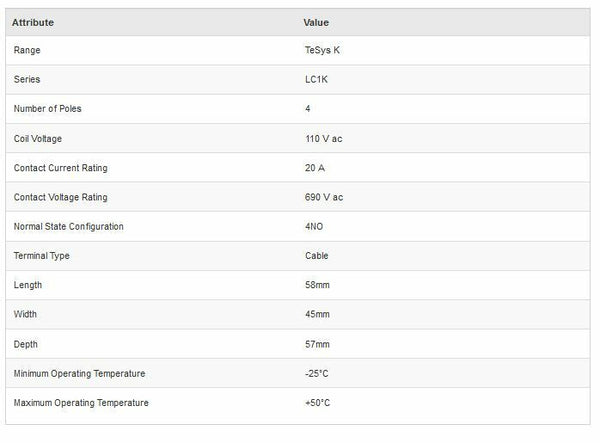600x443 pixels.
Task: Select the Terminal Type label
Action: (42, 256)
